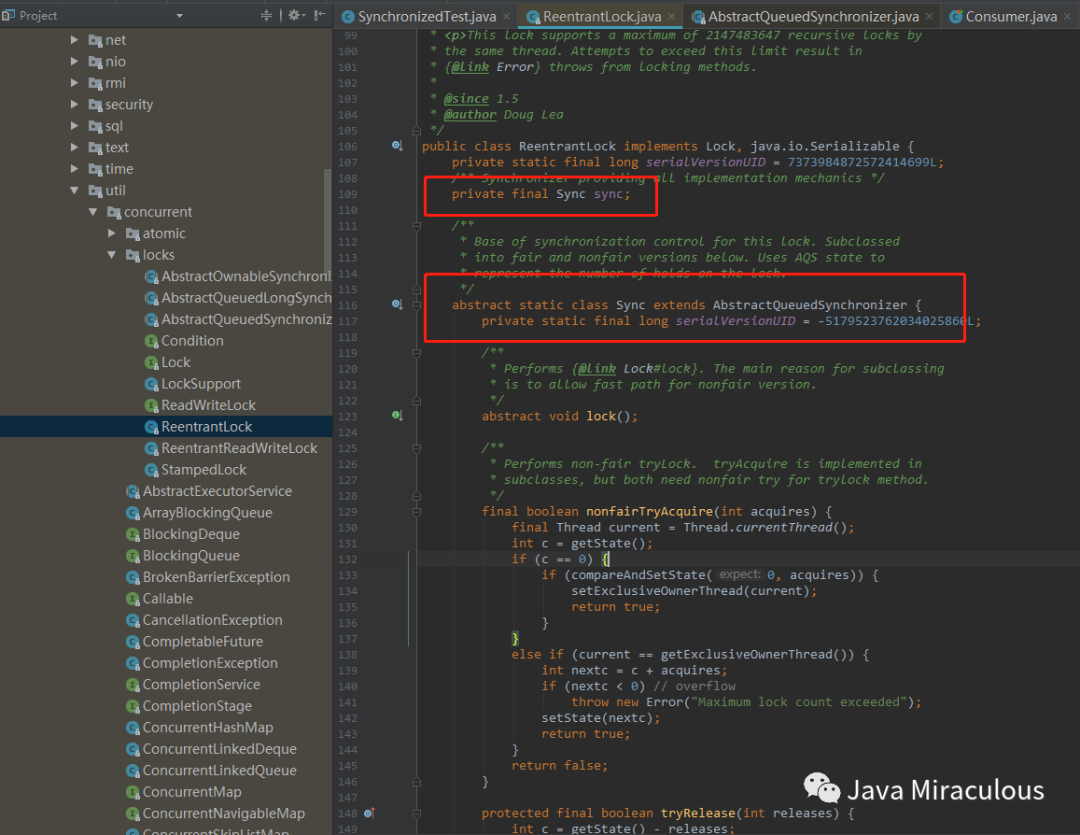
Task: Expand the text package folder
Action: (74, 147)
